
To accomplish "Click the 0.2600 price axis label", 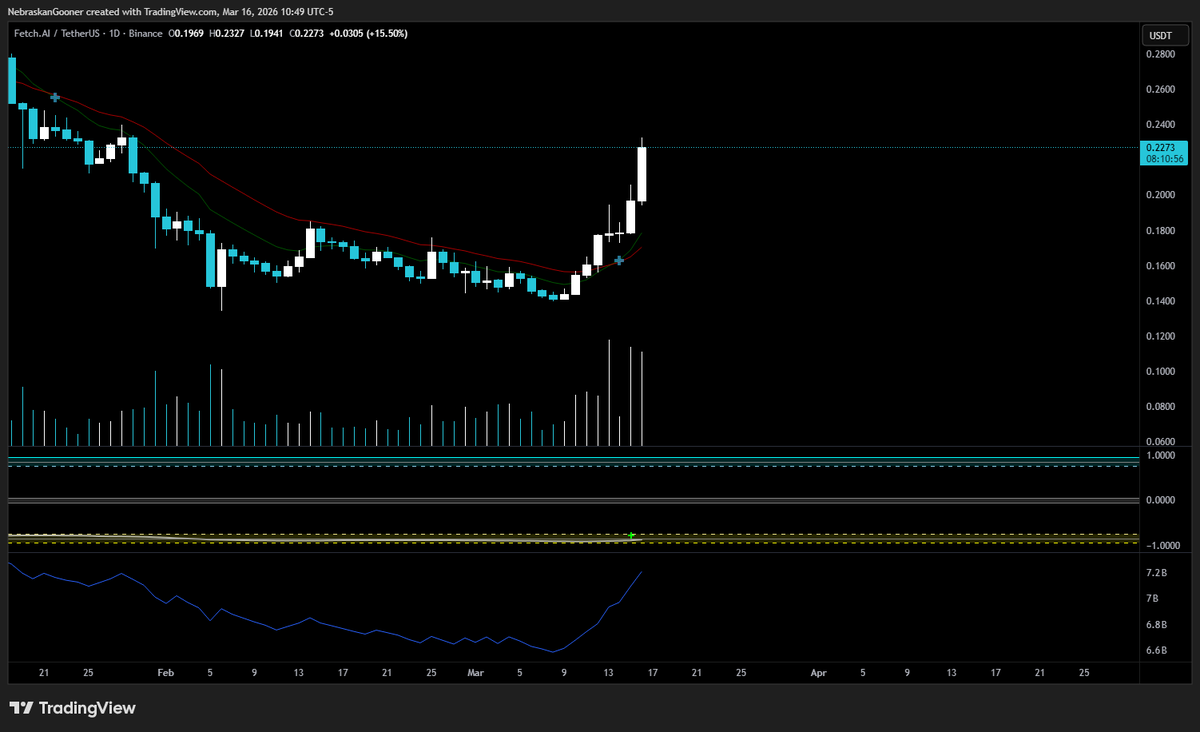I will pos(1160,90).
